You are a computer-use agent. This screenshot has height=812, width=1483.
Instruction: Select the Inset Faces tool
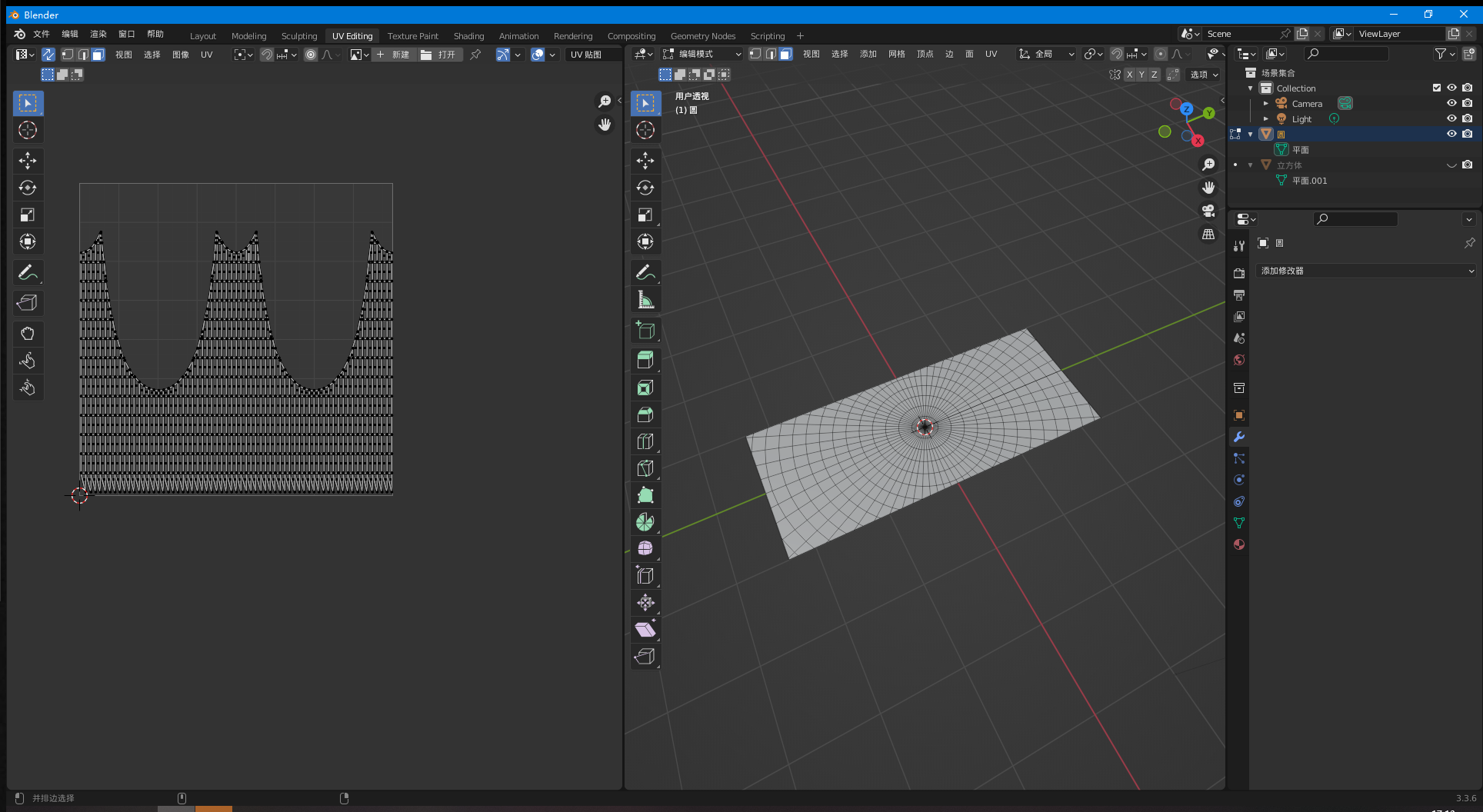click(x=645, y=388)
